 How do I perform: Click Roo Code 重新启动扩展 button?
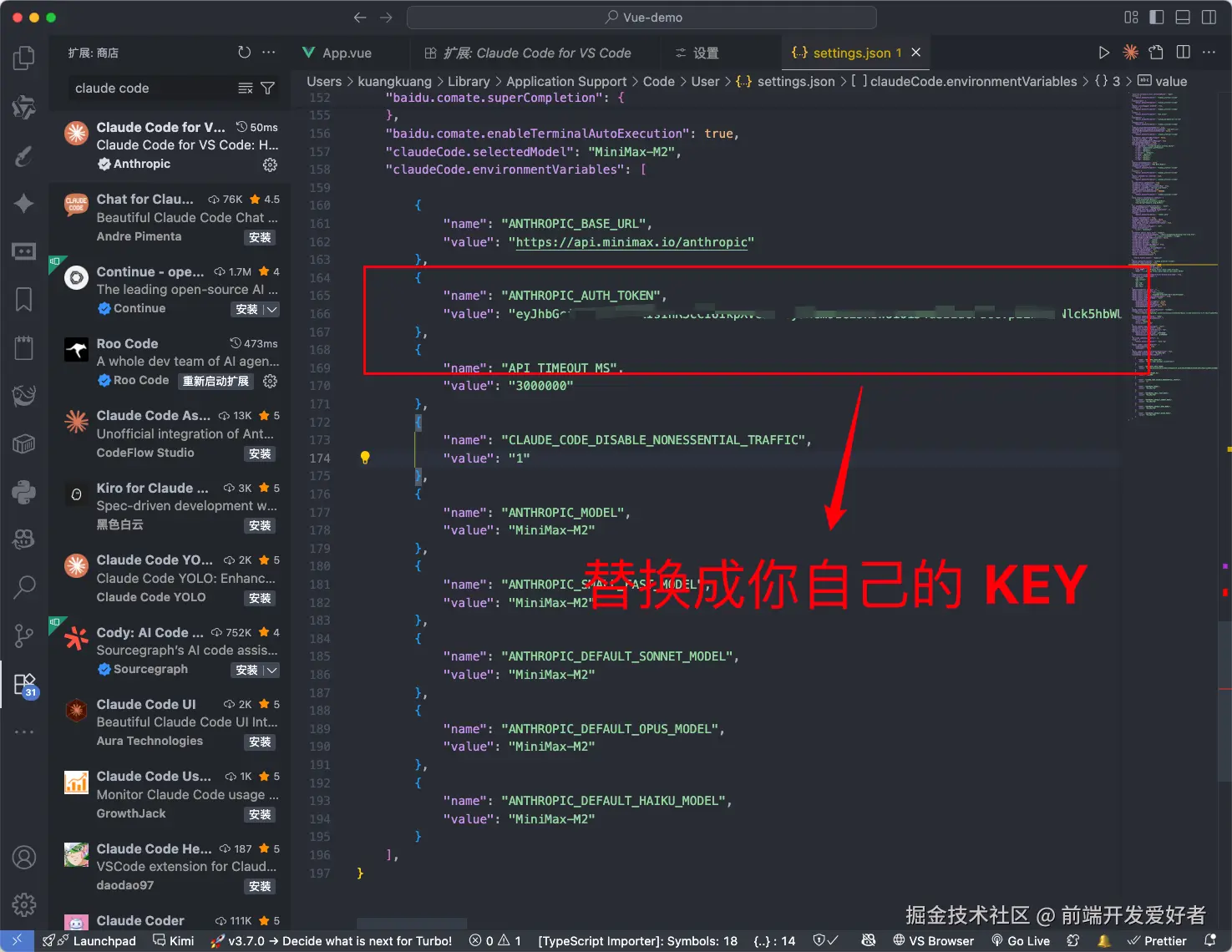tap(215, 382)
